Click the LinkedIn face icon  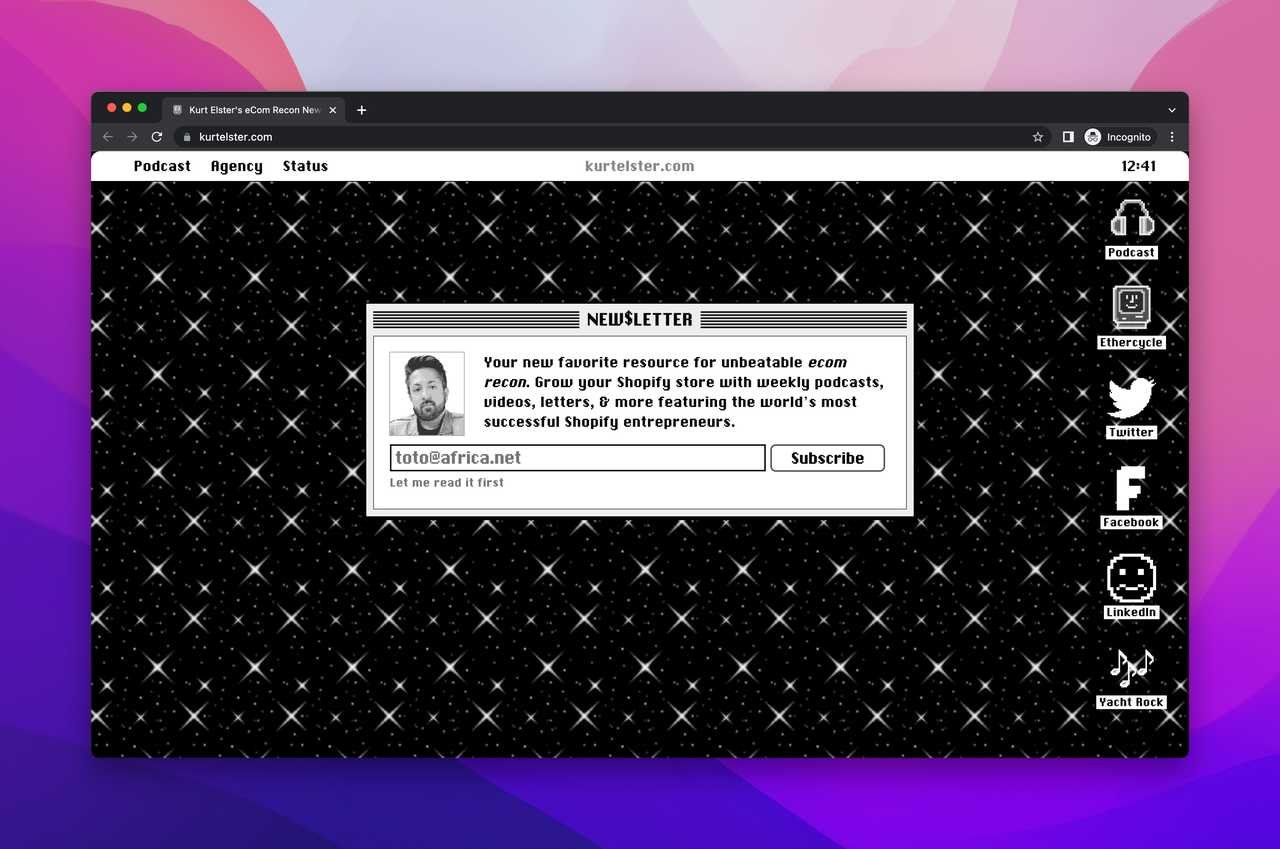click(x=1131, y=578)
